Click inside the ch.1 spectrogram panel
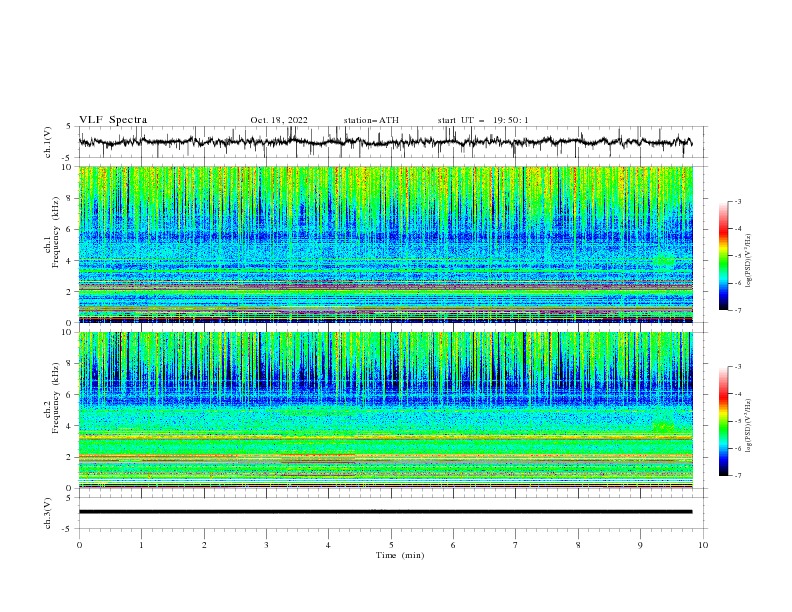This screenshot has height=612, width=792. pyautogui.click(x=385, y=244)
